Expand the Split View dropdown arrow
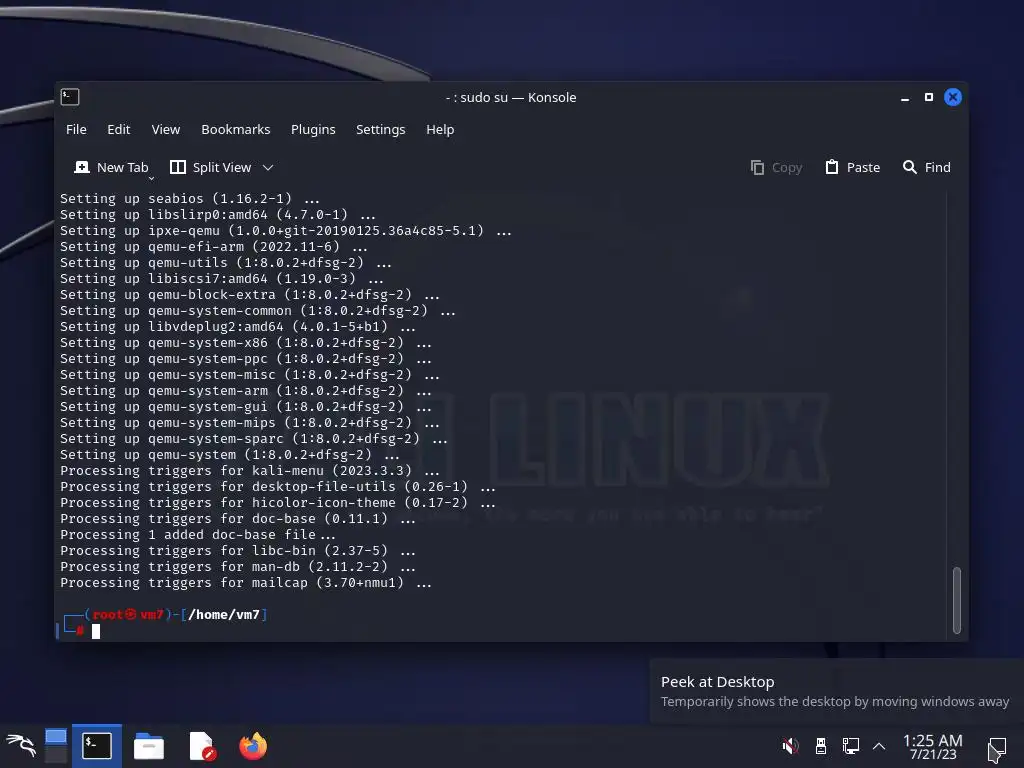This screenshot has height=768, width=1024. pyautogui.click(x=268, y=167)
